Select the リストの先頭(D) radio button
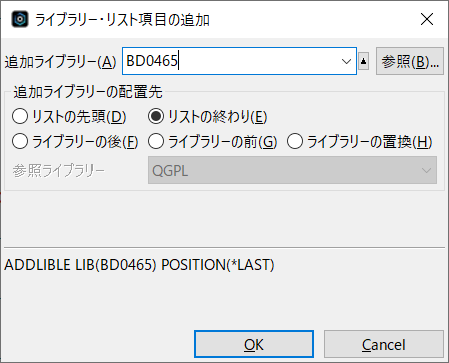 coord(69,117)
